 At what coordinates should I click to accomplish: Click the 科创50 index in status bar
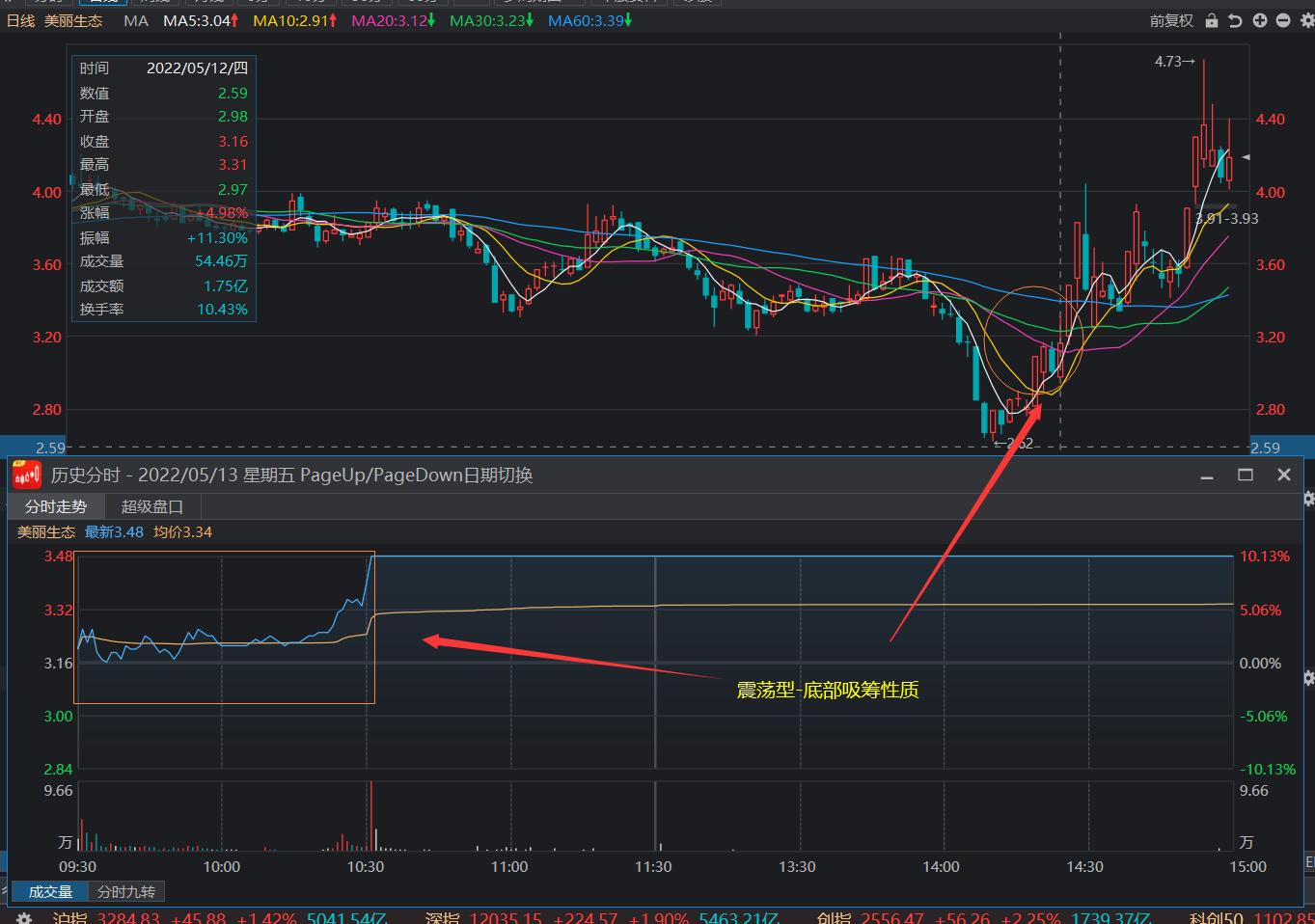(x=1216, y=918)
